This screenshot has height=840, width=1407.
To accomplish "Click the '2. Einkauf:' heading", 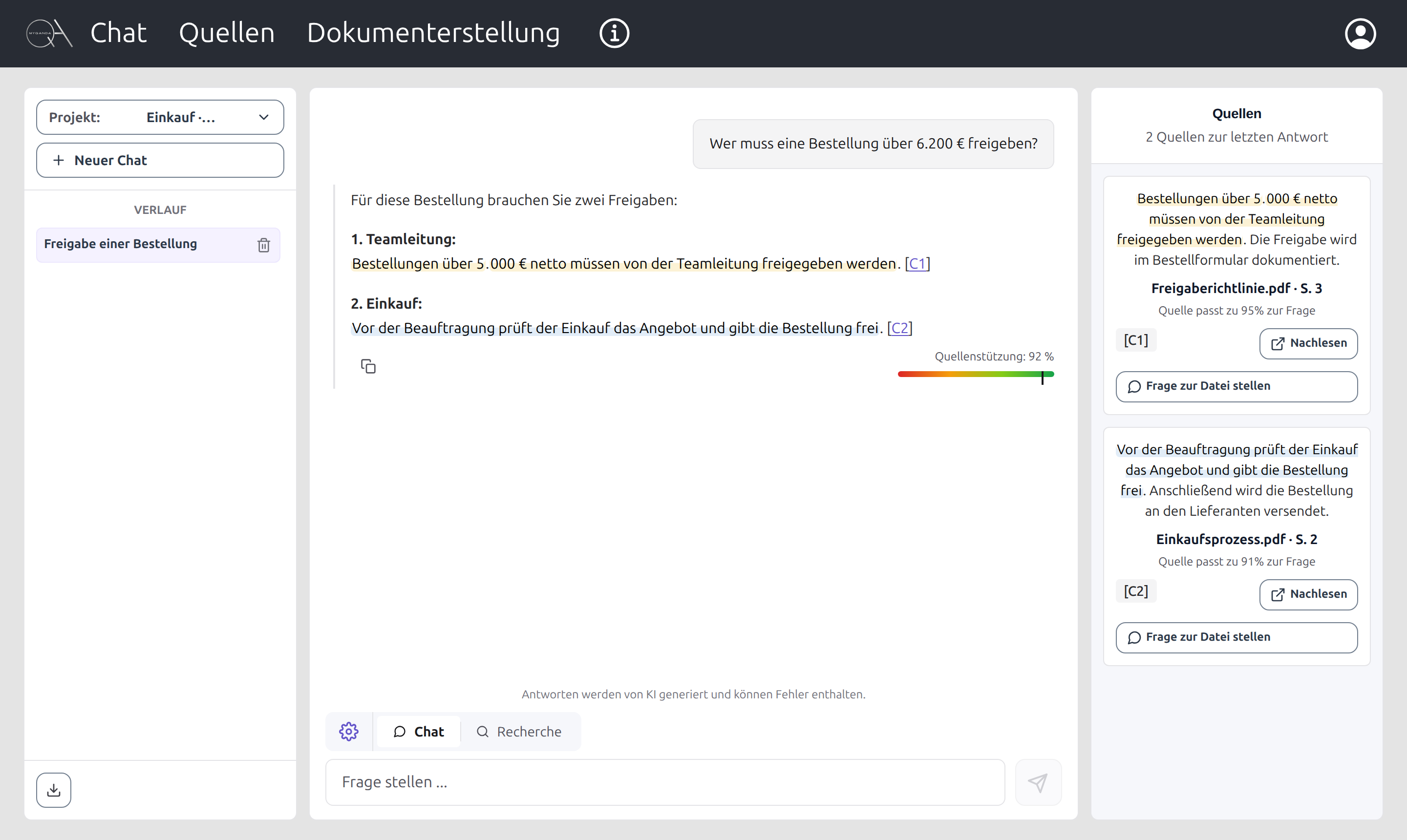I will coord(386,303).
